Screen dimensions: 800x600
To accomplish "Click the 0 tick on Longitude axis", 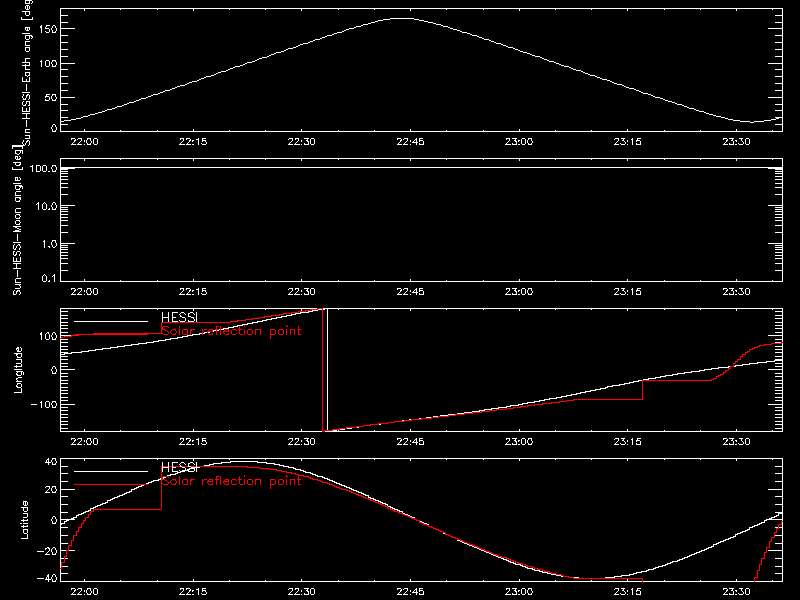I will (54, 370).
